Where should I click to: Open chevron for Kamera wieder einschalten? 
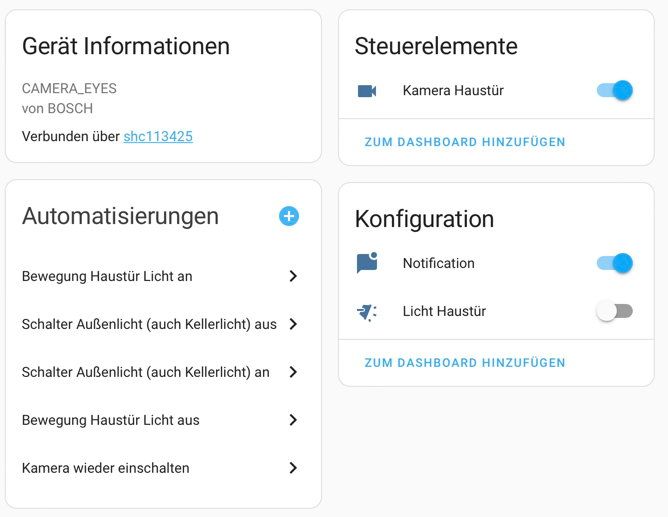pos(293,468)
